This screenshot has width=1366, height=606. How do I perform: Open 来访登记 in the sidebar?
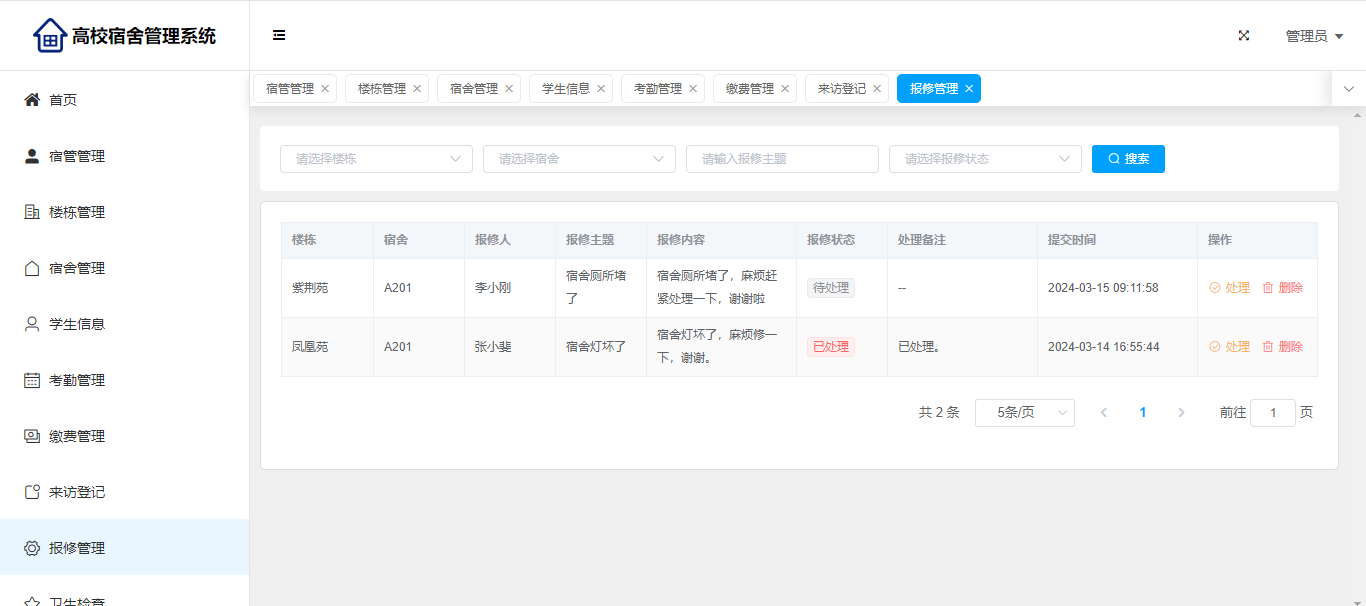coord(77,492)
